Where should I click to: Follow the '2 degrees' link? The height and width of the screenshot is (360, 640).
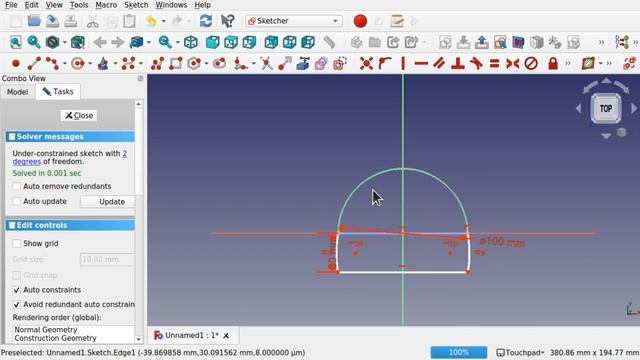(x=69, y=158)
